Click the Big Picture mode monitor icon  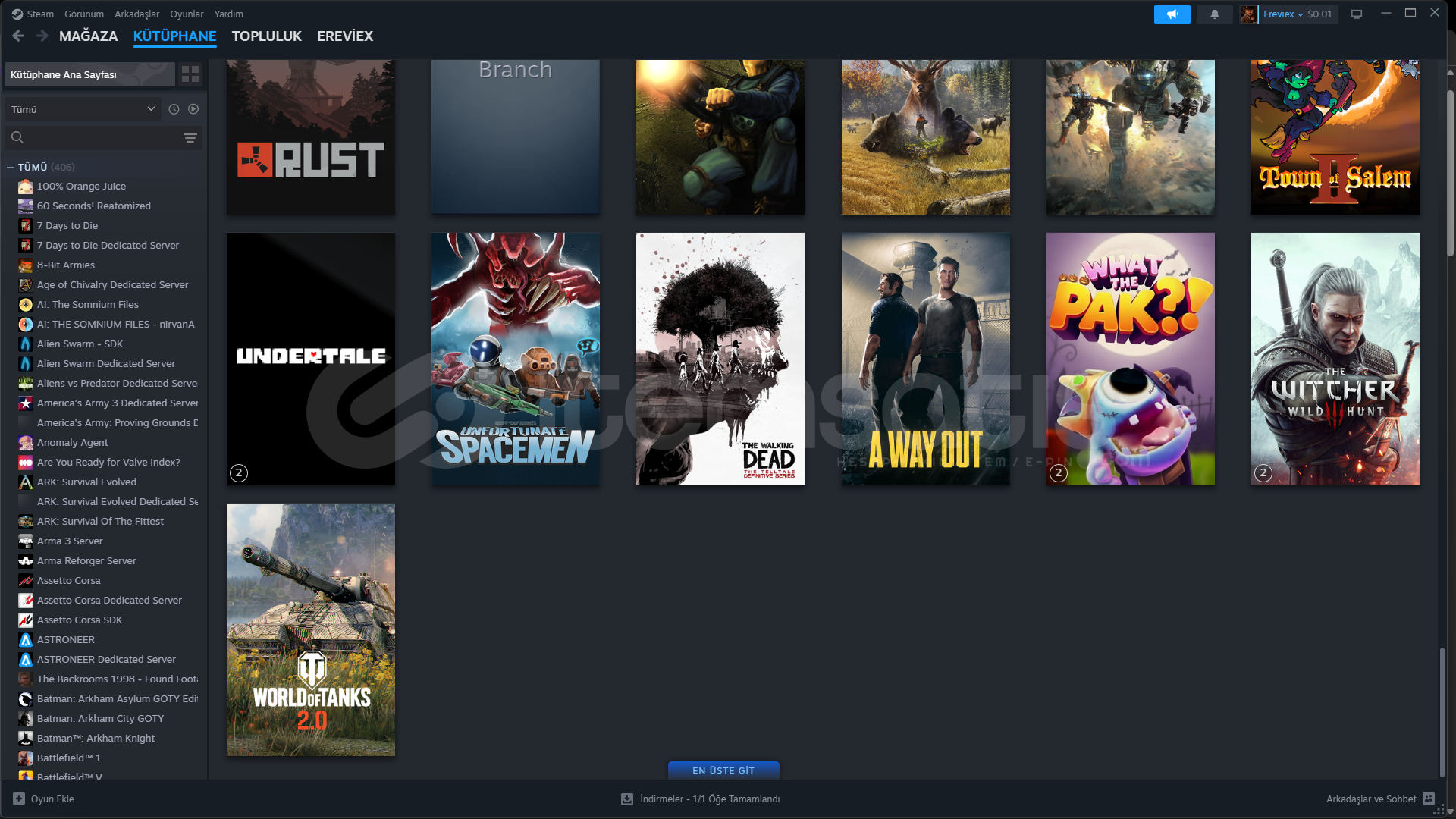[x=1357, y=14]
